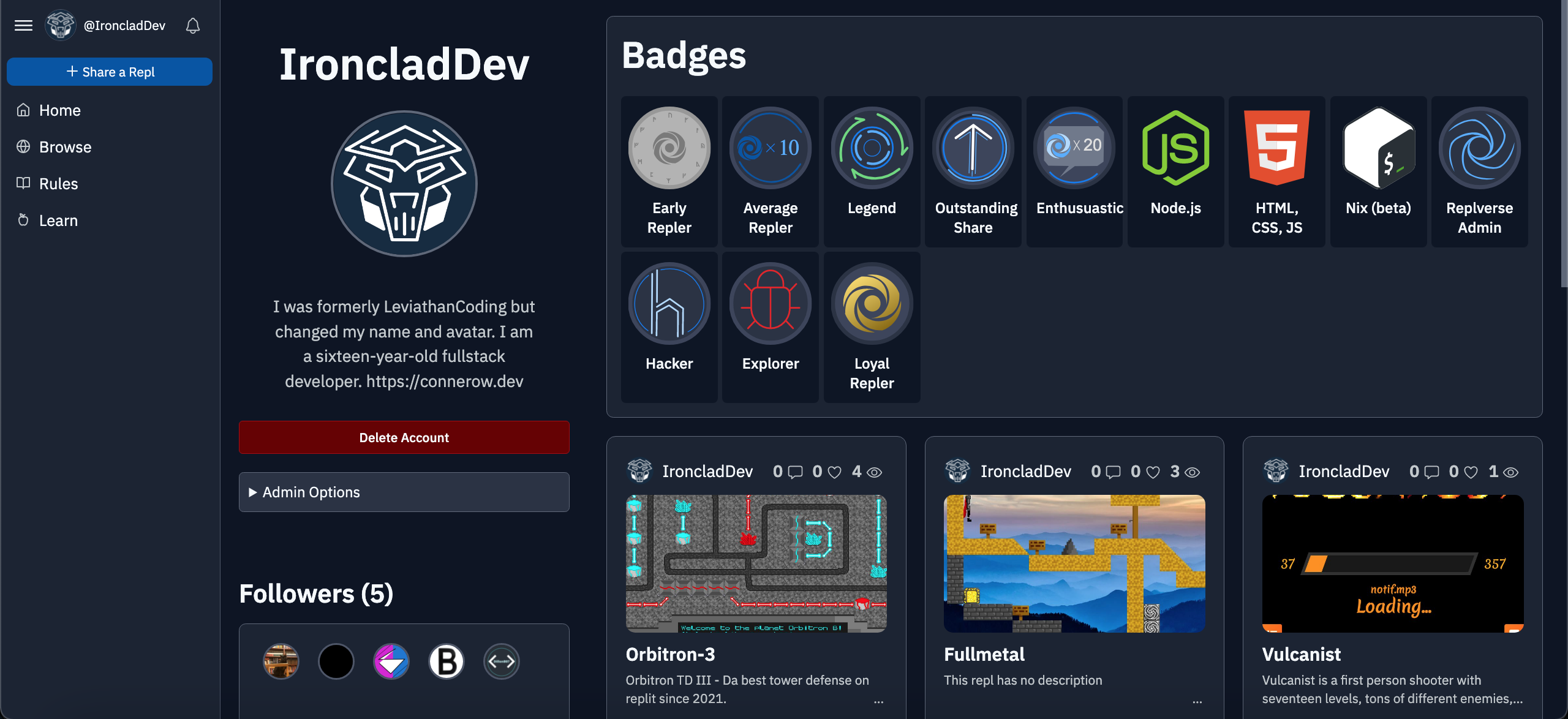
Task: Like the Vulcanist repl with heart icon
Action: [x=1471, y=472]
